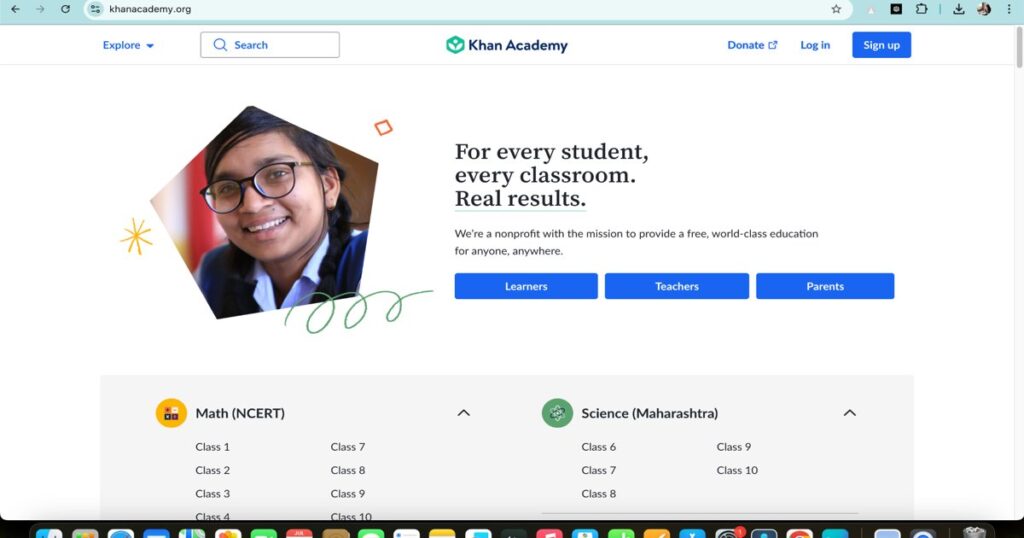This screenshot has height=538, width=1024.
Task: Click the search magnifier icon
Action: click(220, 44)
